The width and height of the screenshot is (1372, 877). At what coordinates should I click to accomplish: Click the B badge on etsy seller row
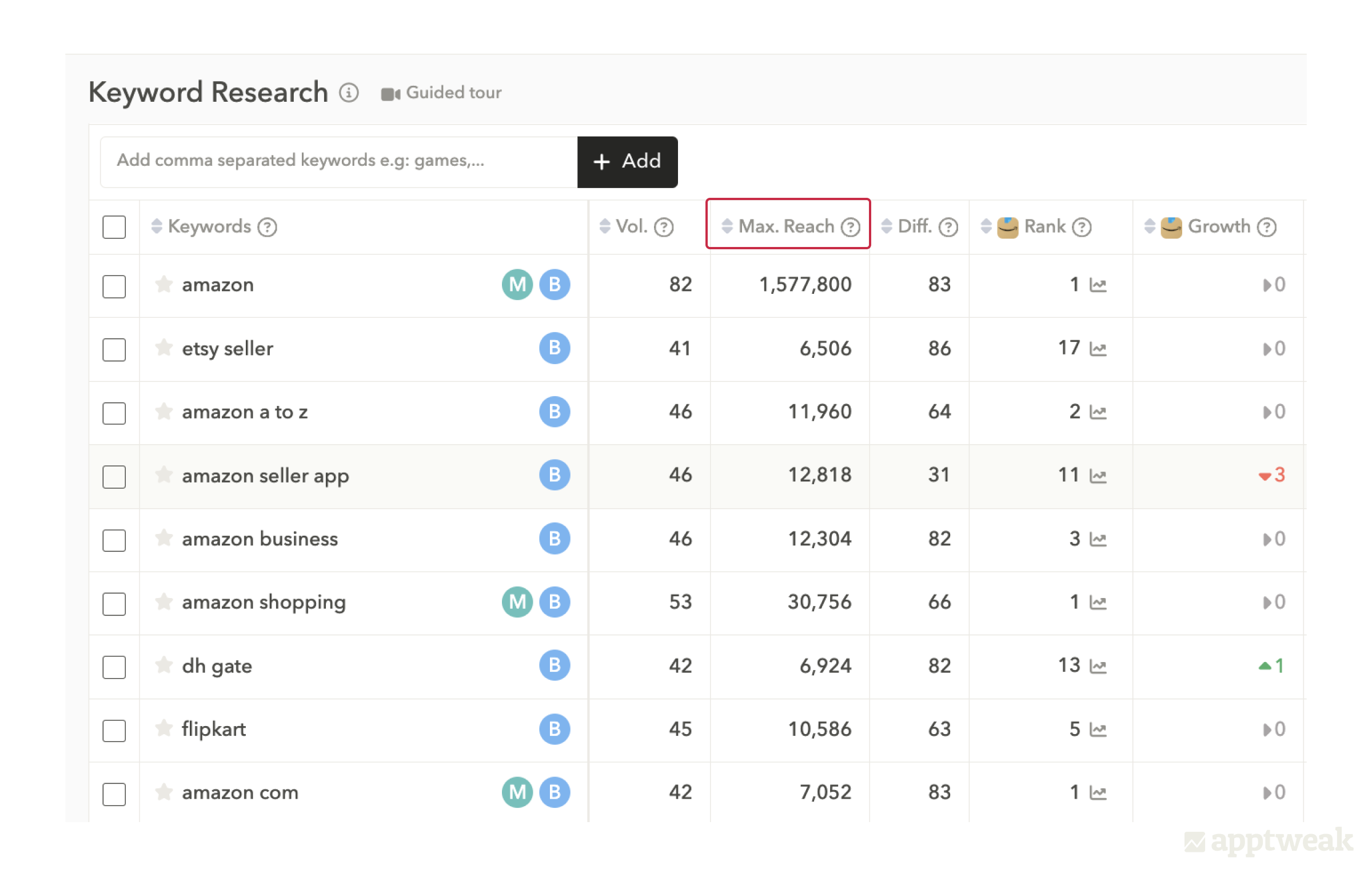(555, 348)
